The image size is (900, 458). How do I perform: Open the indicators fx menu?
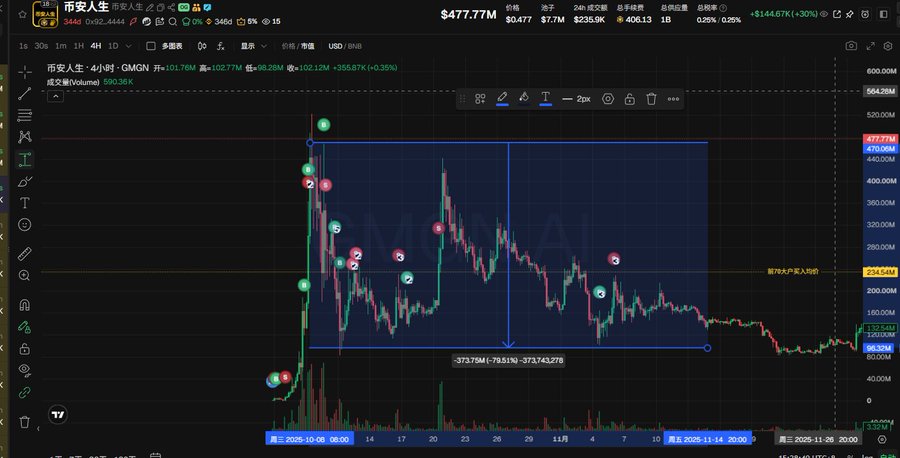[221, 46]
